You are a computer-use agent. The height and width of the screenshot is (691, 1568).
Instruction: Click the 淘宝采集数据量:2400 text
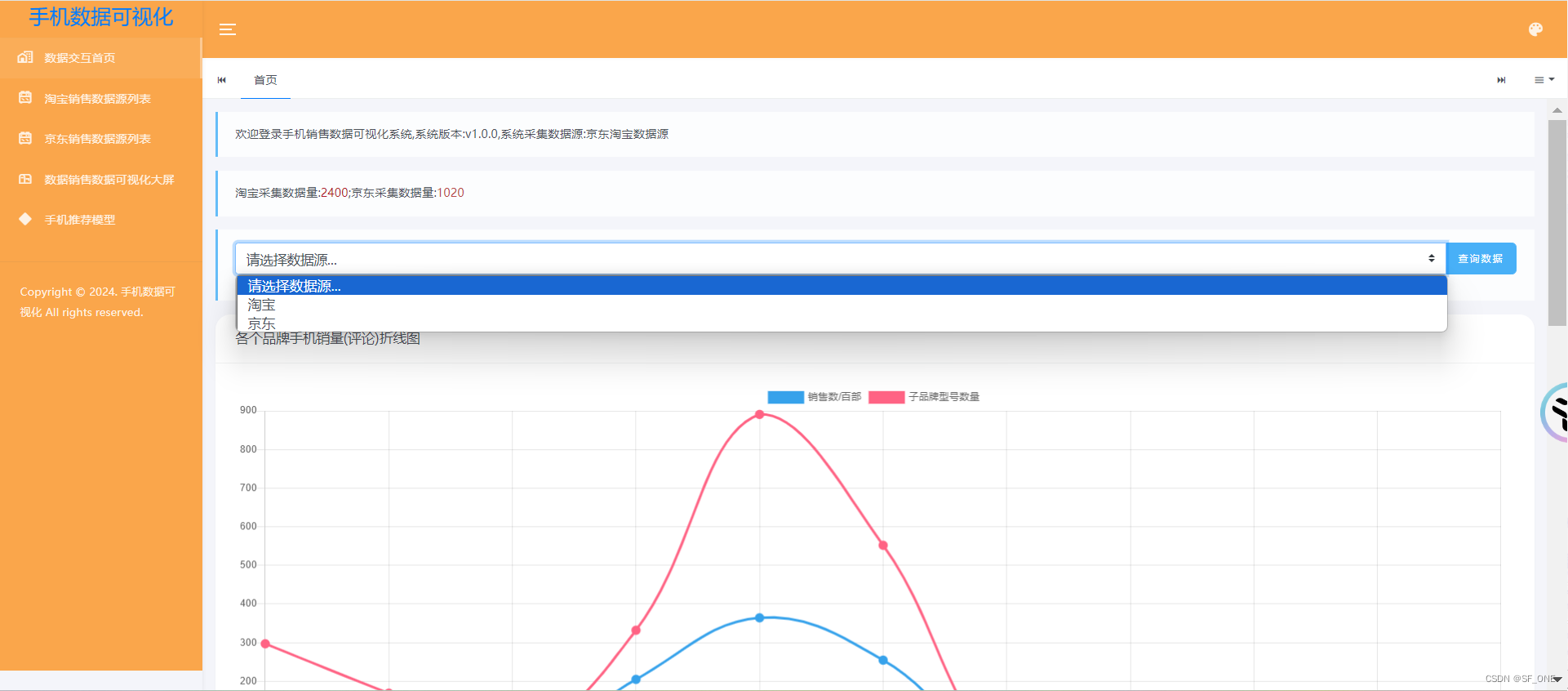291,193
